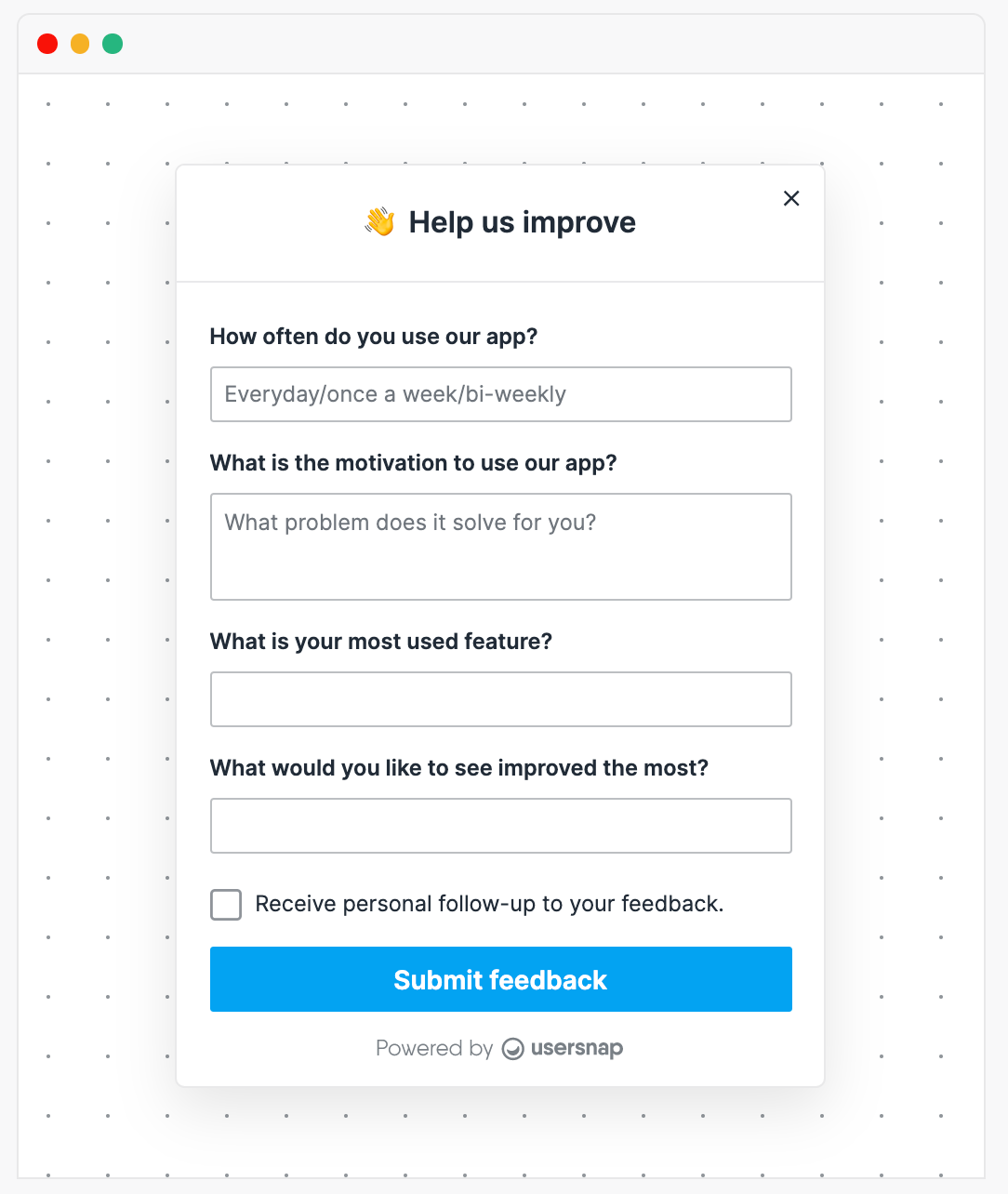
Task: Close the Help us improve dialog
Action: point(791,198)
